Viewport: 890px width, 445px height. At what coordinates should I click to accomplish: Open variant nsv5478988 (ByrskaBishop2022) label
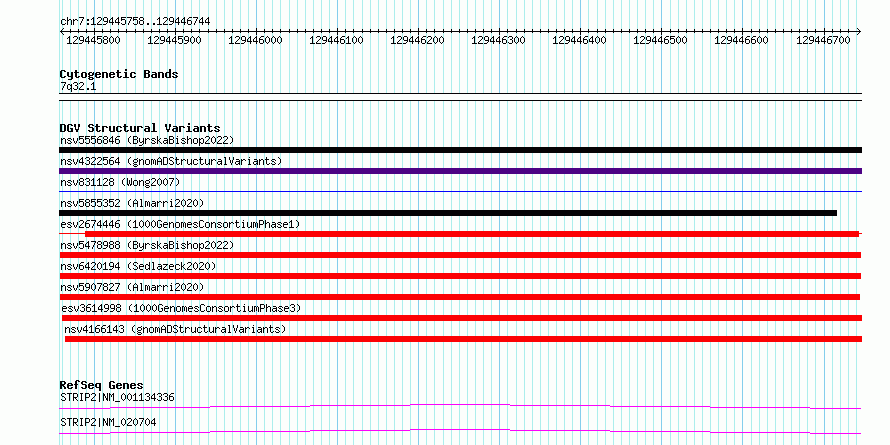coord(147,245)
